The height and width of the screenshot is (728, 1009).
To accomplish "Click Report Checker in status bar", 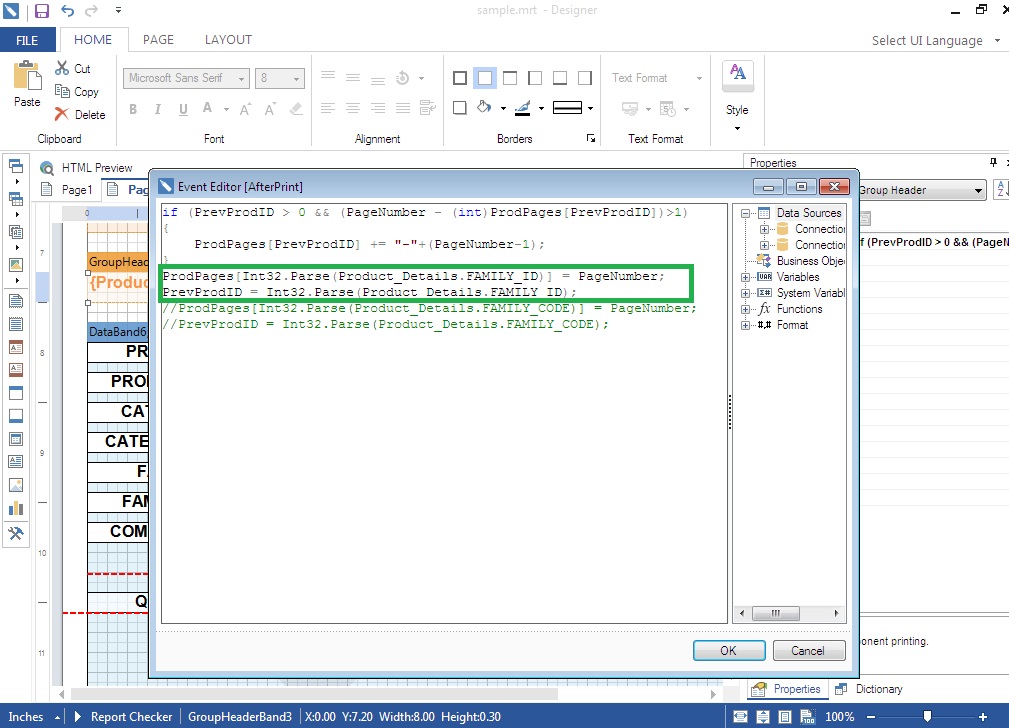I will pos(131,716).
